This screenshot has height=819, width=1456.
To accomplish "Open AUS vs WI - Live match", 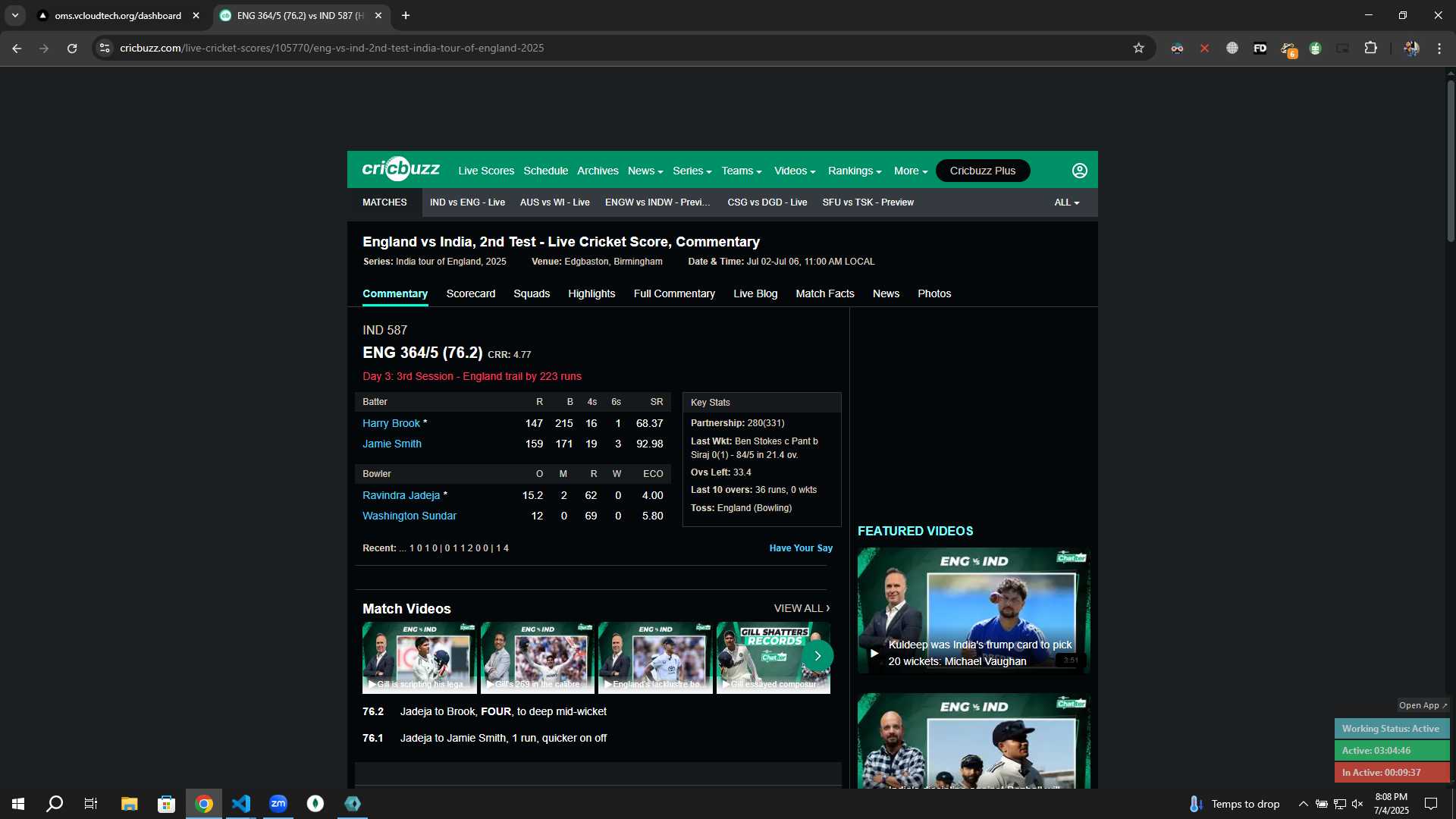I will pyautogui.click(x=554, y=202).
